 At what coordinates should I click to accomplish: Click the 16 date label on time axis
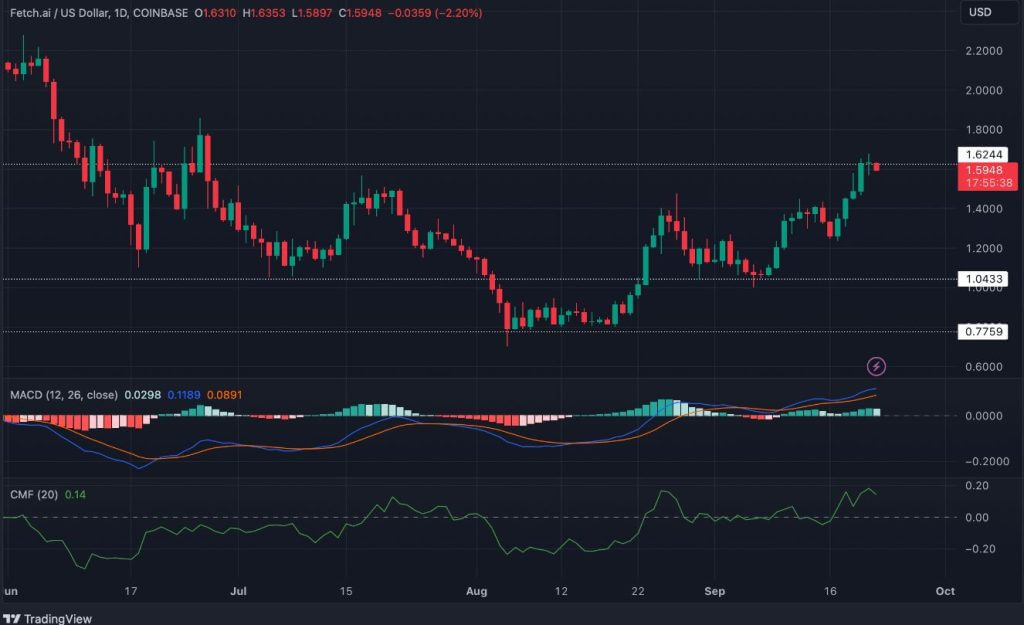click(829, 591)
